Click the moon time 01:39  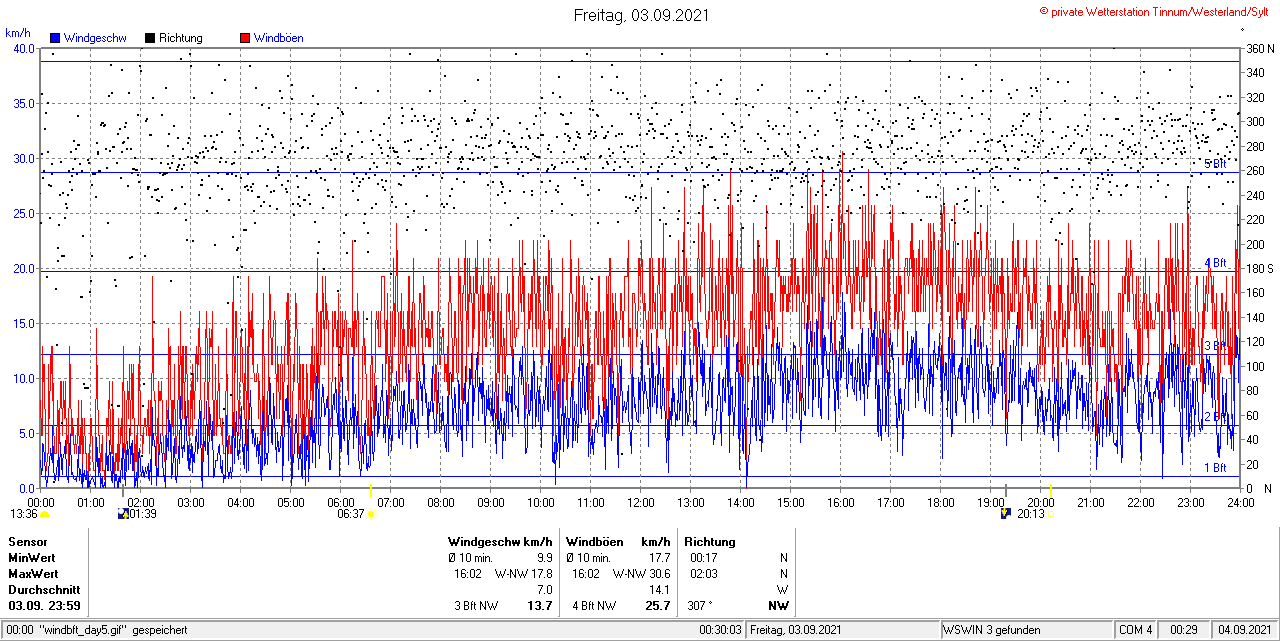click(144, 514)
